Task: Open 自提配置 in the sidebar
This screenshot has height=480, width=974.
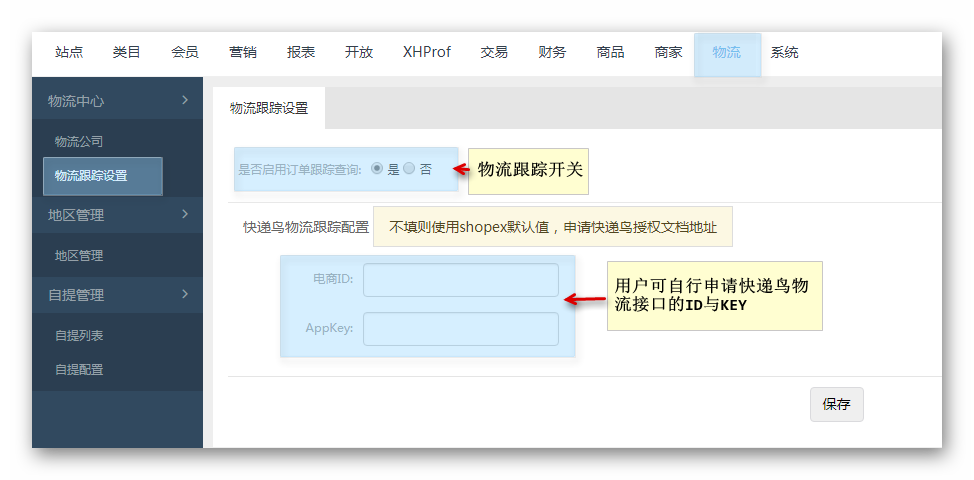Action: [x=79, y=369]
